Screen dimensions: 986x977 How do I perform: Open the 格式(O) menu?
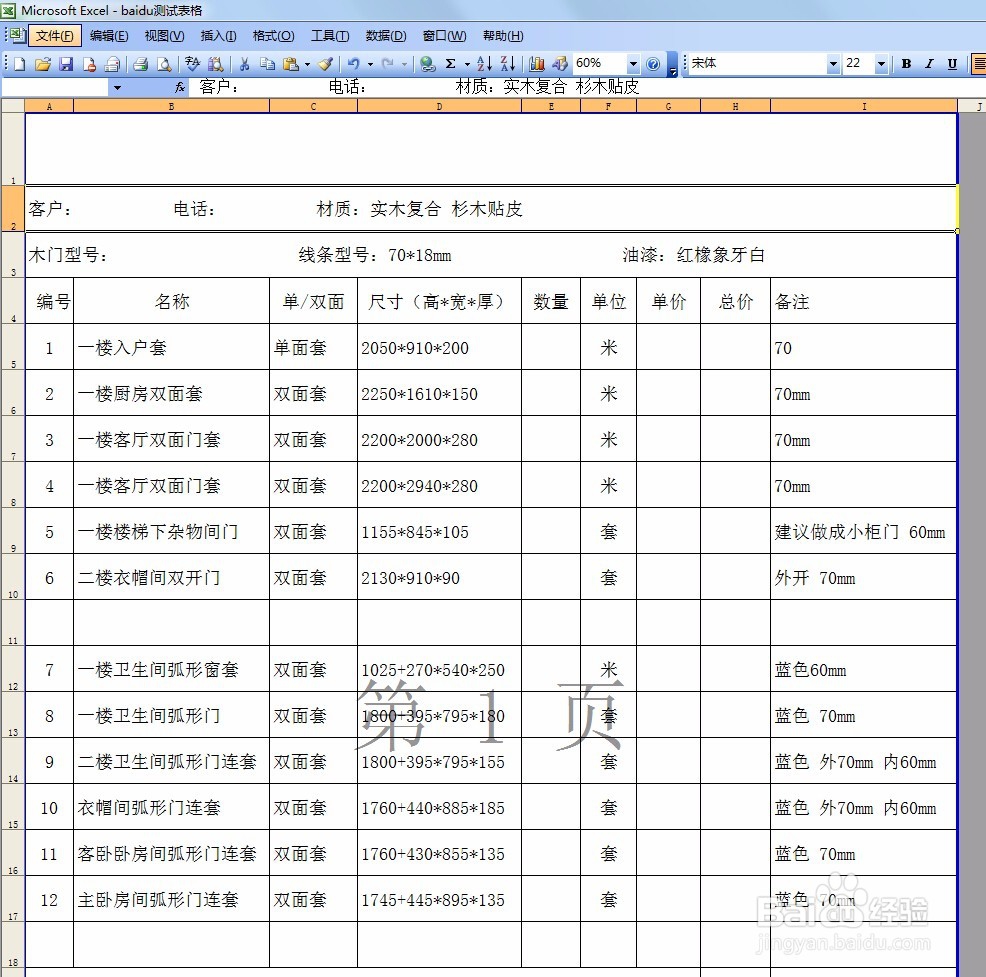point(274,36)
